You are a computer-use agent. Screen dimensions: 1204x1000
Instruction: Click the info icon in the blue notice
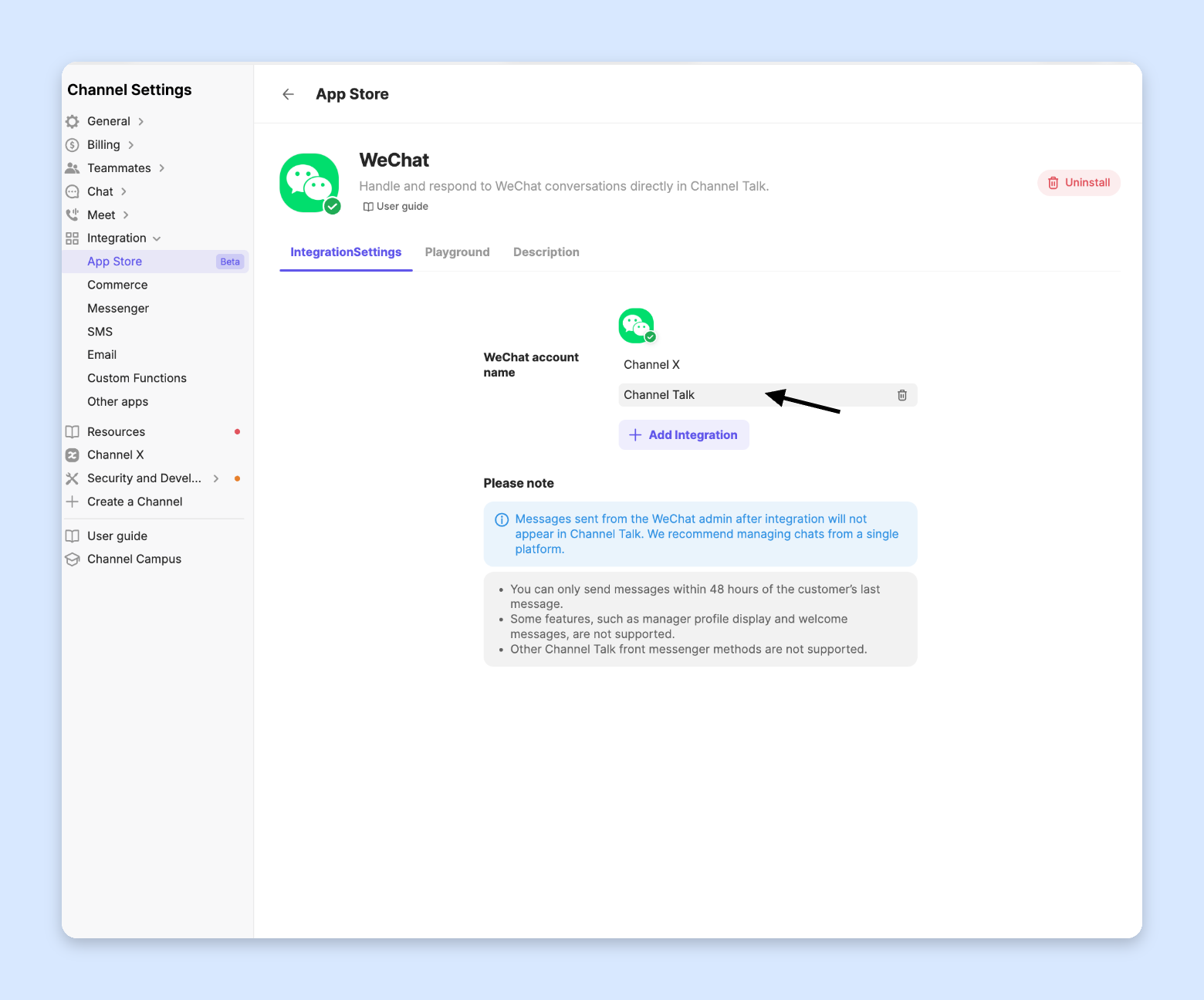pos(502,519)
